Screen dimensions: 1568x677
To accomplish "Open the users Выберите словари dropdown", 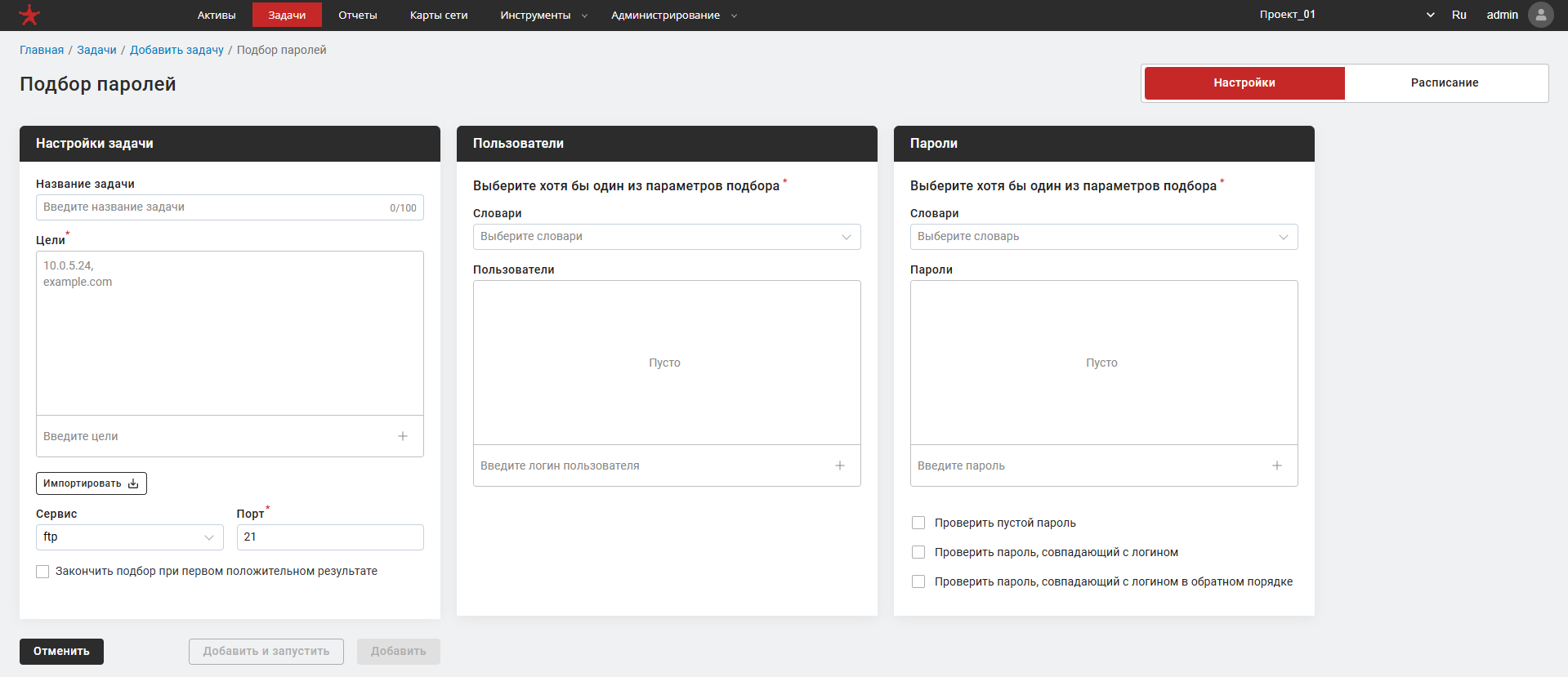I will coord(667,237).
